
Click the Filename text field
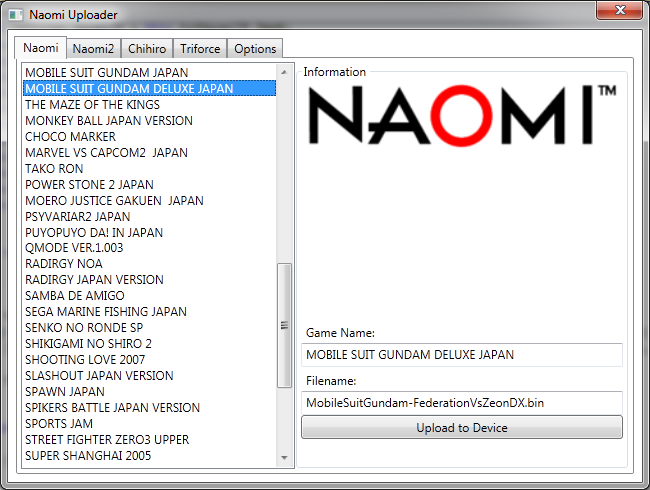[462, 403]
